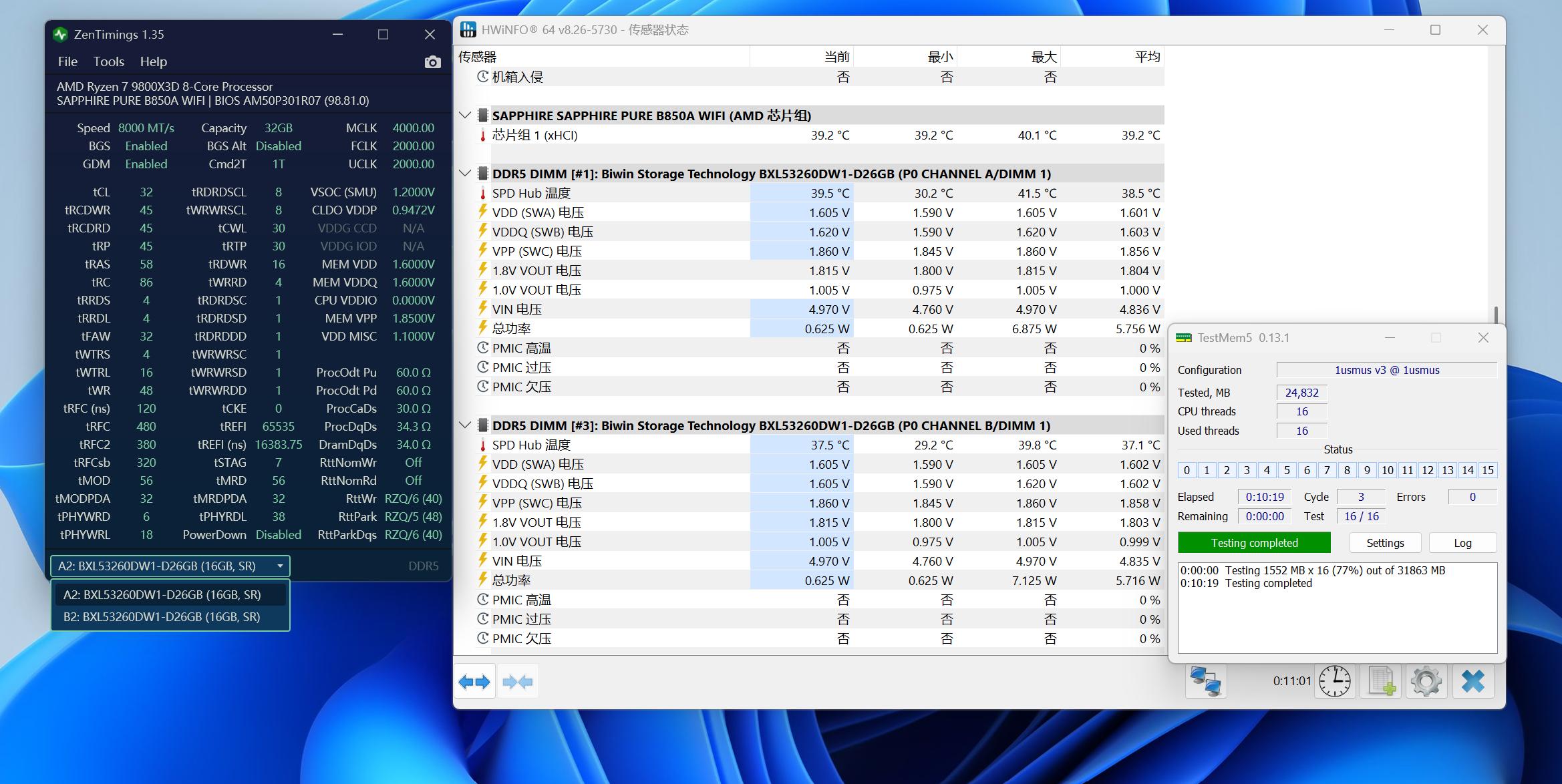Open HWiNFO sensor settings gear icon
1562x784 pixels.
click(1426, 682)
